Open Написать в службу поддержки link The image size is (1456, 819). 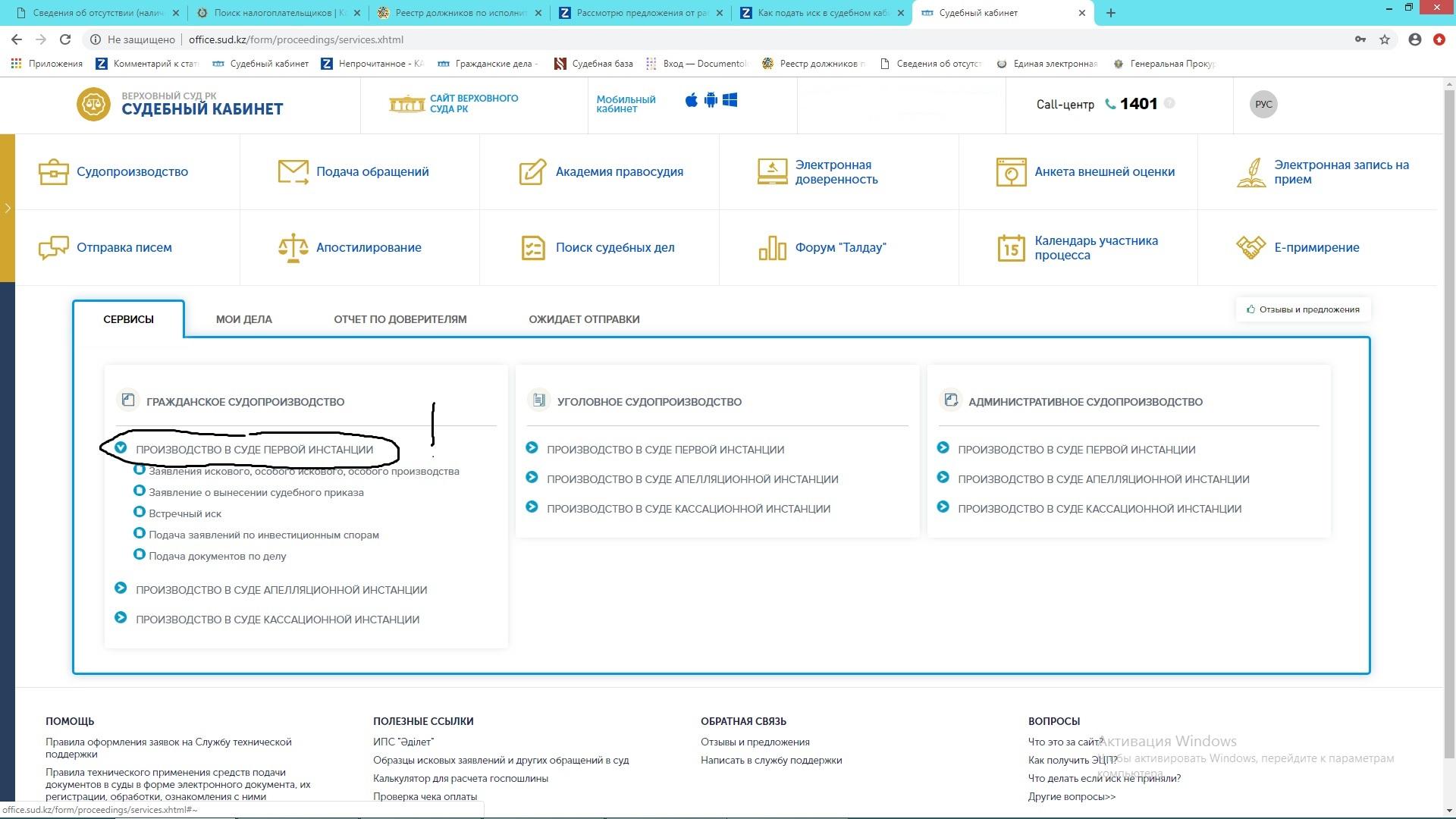[771, 760]
